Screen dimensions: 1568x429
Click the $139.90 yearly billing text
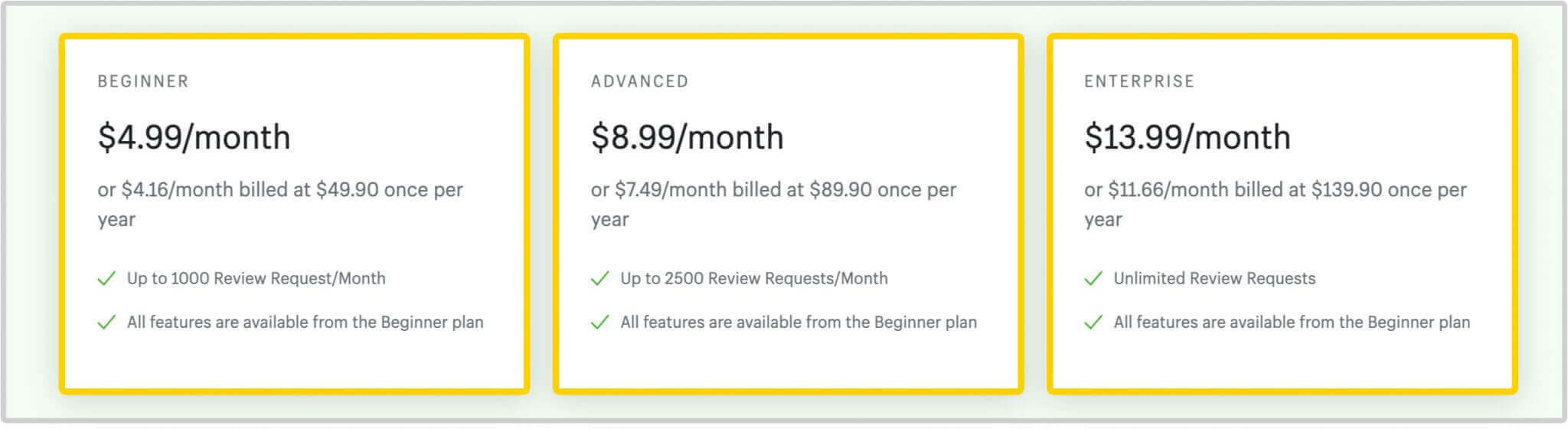point(1276,204)
